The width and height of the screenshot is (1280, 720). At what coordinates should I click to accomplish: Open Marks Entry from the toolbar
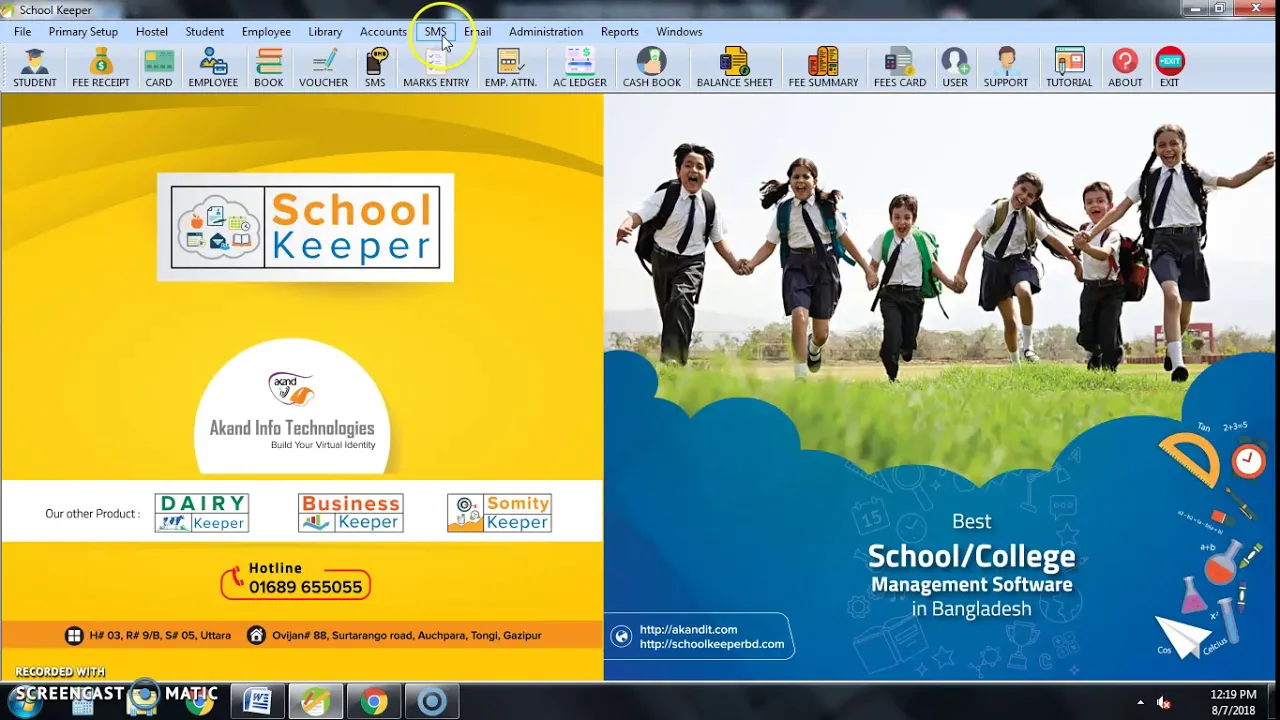tap(436, 68)
